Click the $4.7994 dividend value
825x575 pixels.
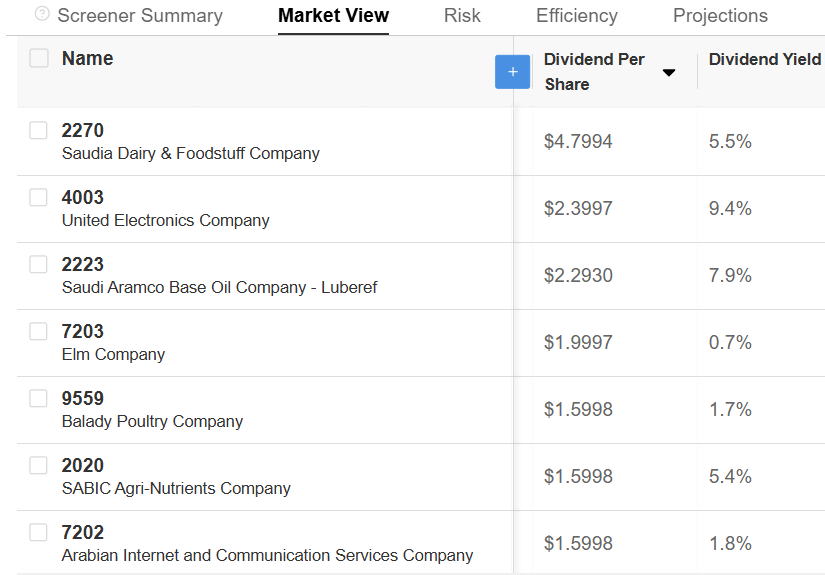[578, 142]
